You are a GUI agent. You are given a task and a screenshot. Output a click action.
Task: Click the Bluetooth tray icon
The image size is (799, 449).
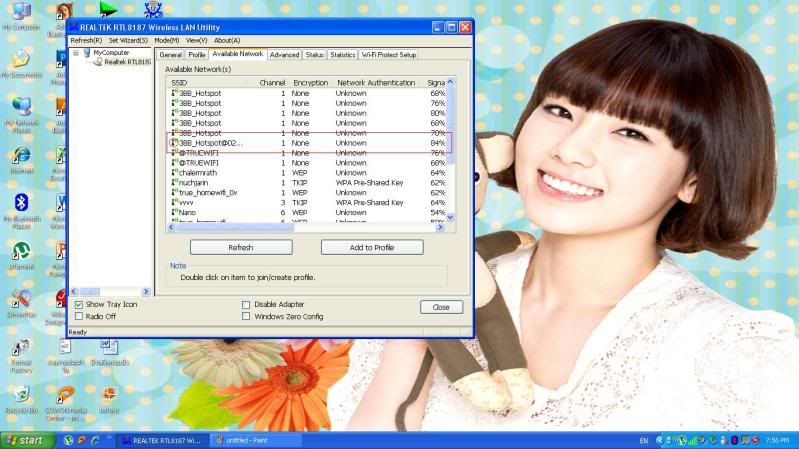coord(734,440)
